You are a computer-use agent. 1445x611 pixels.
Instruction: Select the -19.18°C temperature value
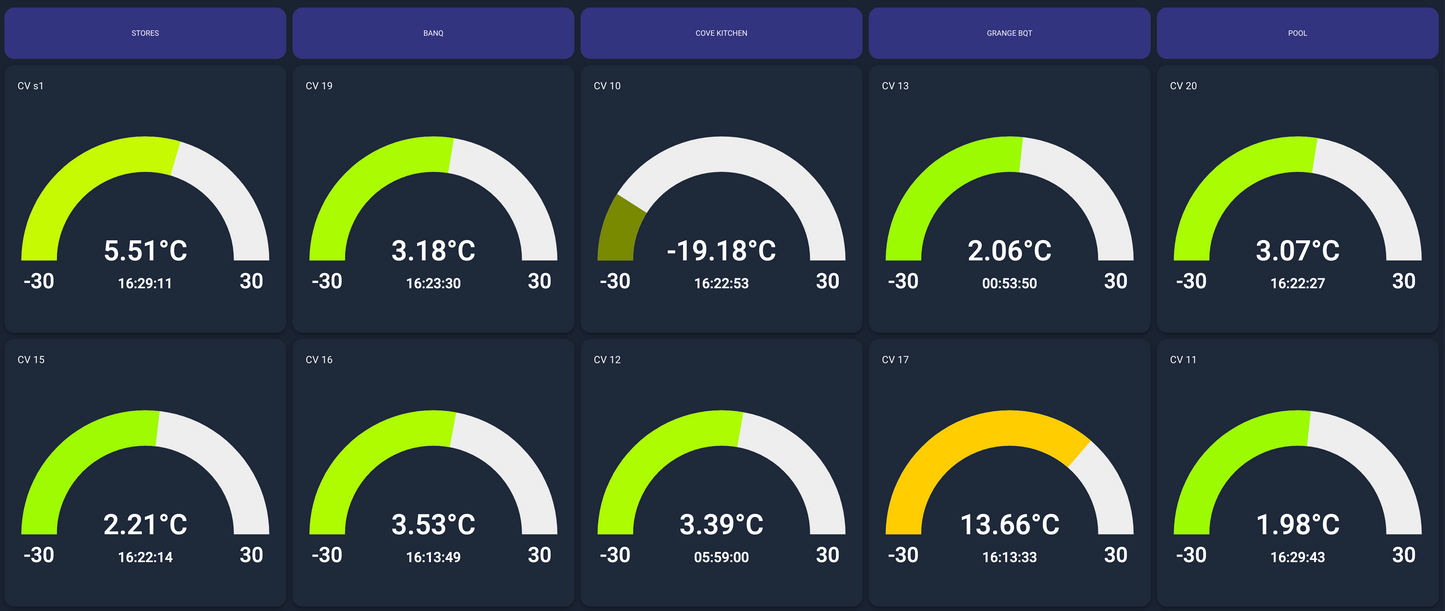click(721, 250)
